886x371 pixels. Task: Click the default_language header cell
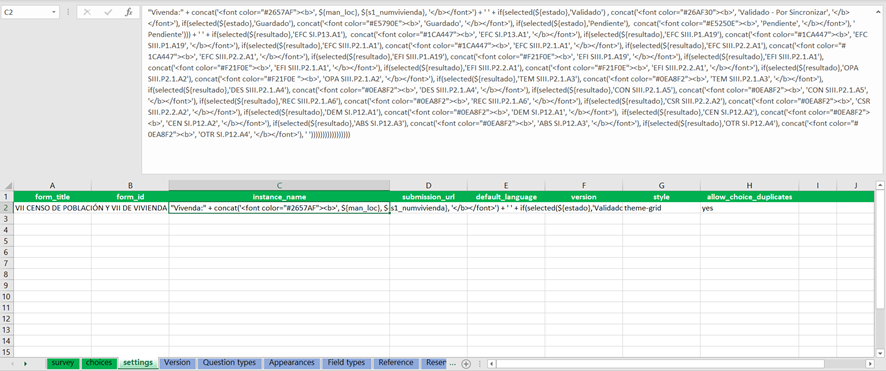click(x=506, y=197)
